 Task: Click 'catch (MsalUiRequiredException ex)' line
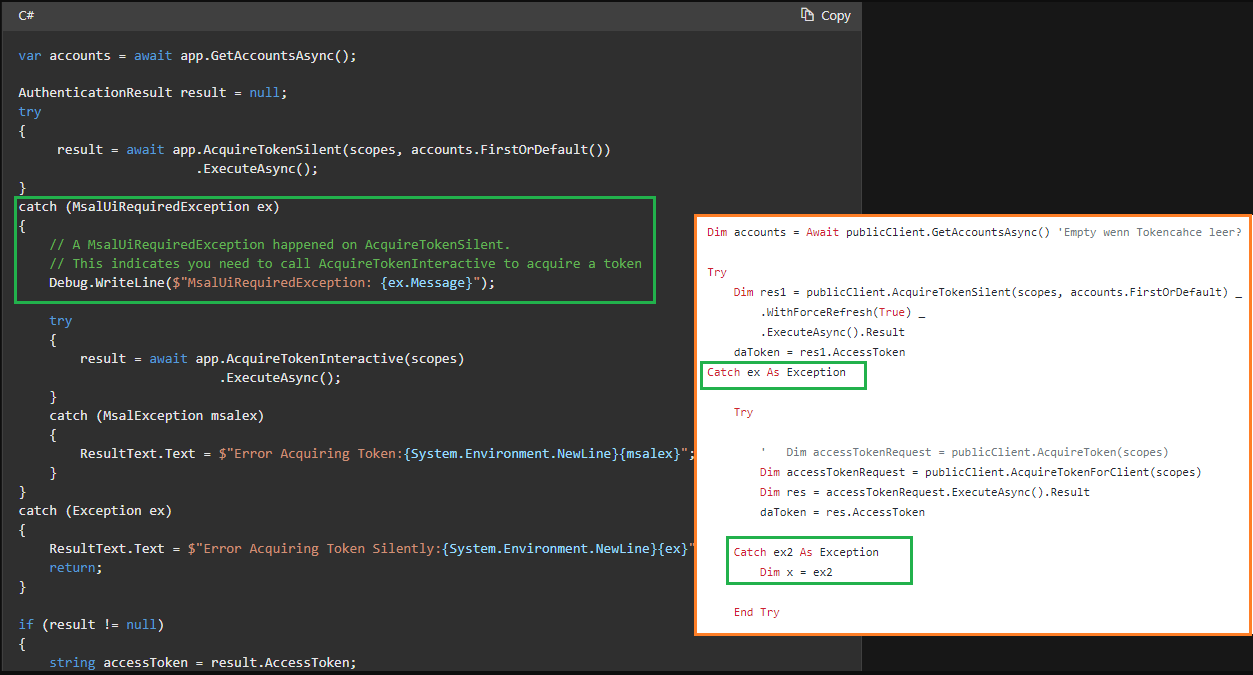pyautogui.click(x=149, y=207)
